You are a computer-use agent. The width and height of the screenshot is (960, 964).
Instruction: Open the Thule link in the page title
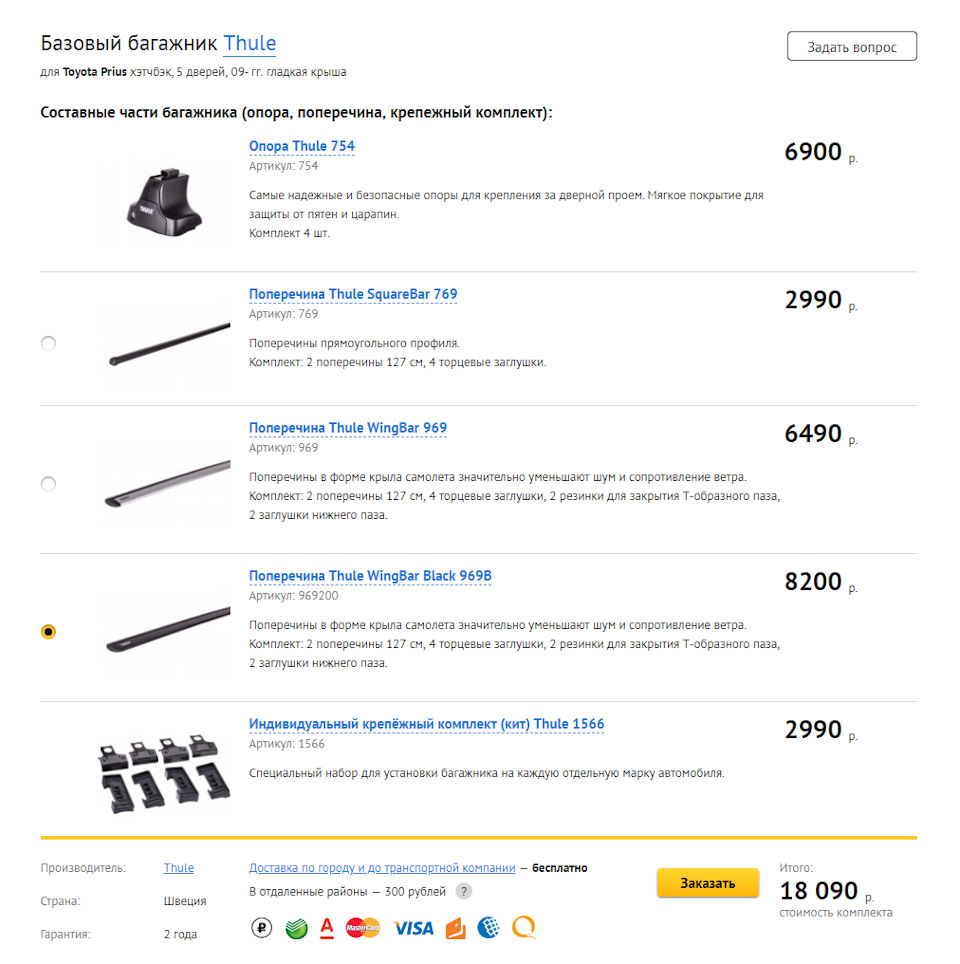[x=250, y=44]
